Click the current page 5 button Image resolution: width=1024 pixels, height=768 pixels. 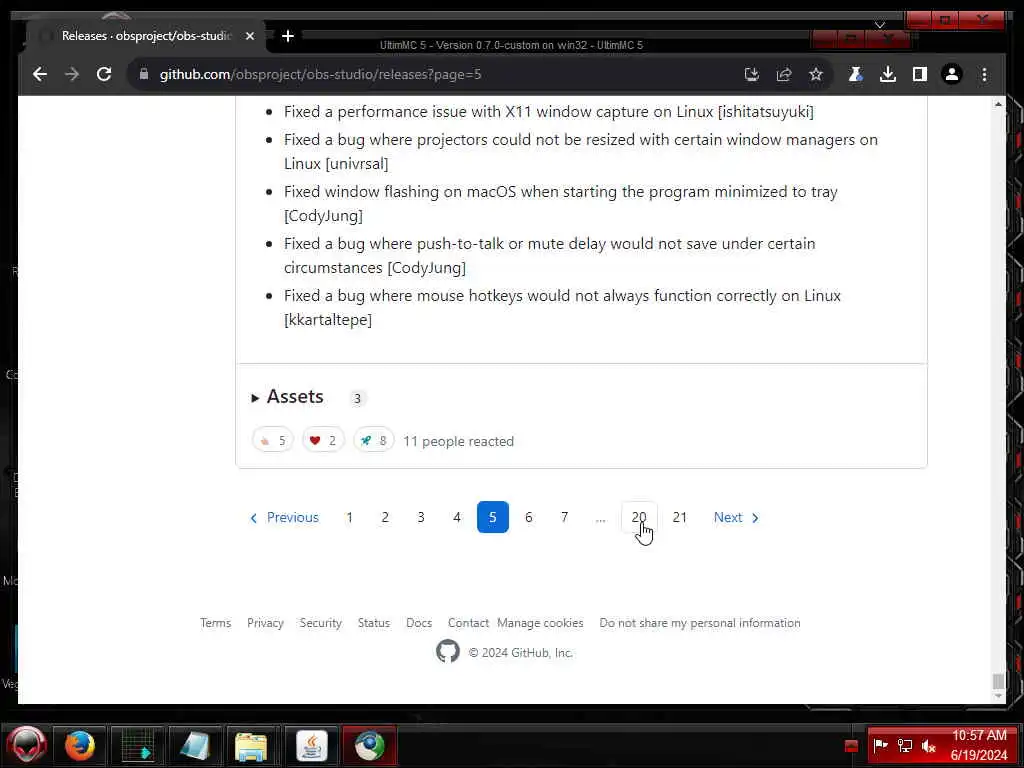tap(493, 517)
